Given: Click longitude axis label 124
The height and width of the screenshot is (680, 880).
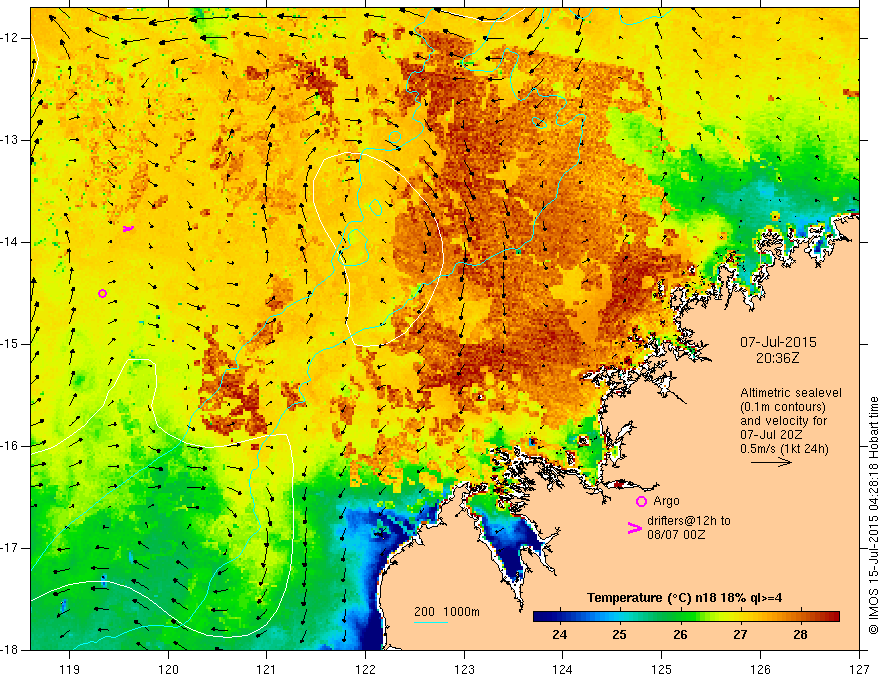Looking at the screenshot, I should [x=563, y=669].
